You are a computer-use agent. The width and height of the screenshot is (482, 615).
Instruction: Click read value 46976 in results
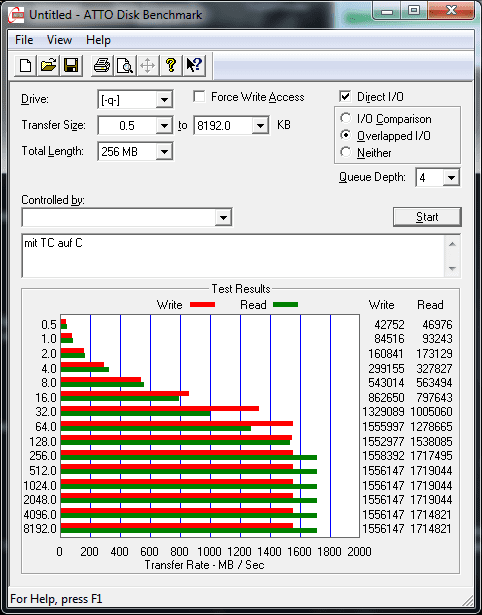[x=437, y=325]
